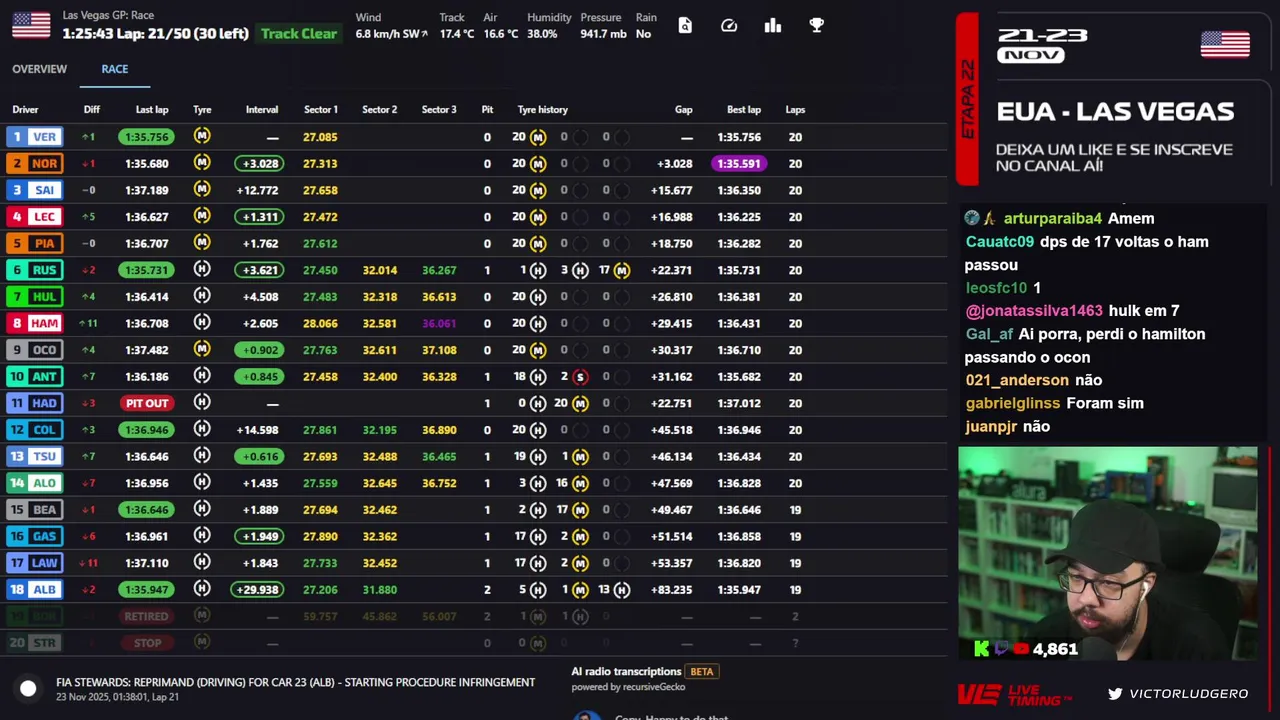Click chat username Cauatc09

pyautogui.click(x=1000, y=242)
